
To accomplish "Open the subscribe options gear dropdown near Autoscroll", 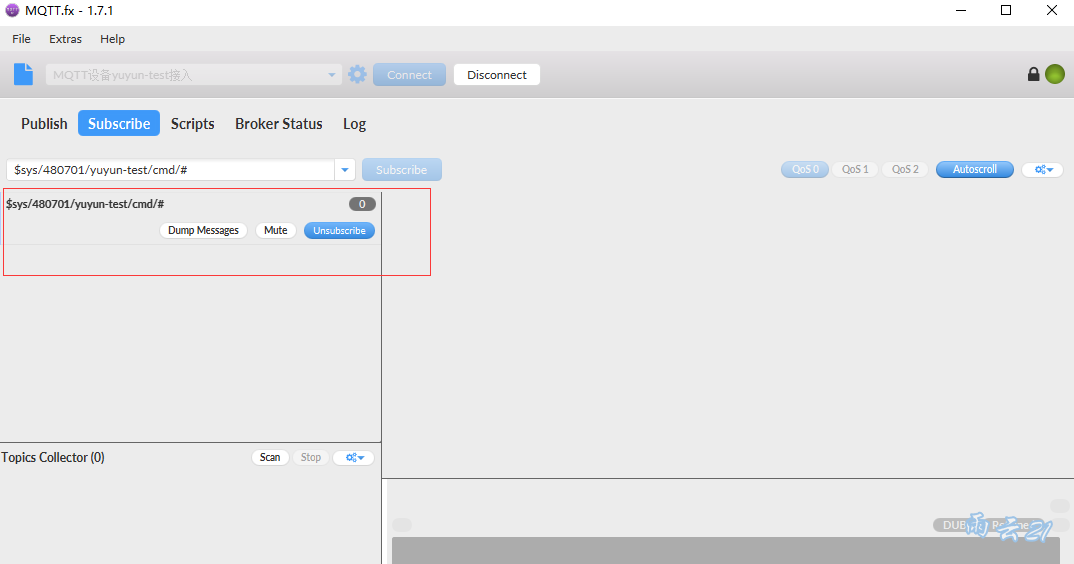I will [1042, 169].
